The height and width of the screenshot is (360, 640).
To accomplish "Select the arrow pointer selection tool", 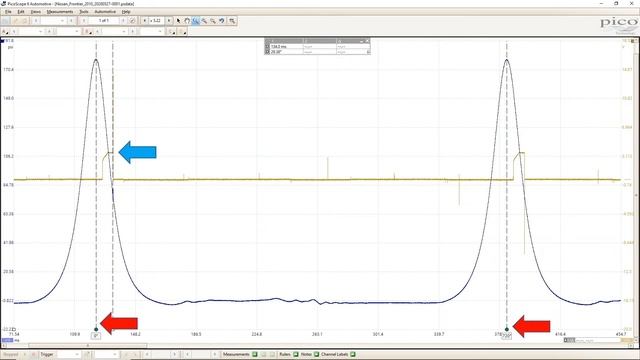I will pyautogui.click(x=178, y=20).
